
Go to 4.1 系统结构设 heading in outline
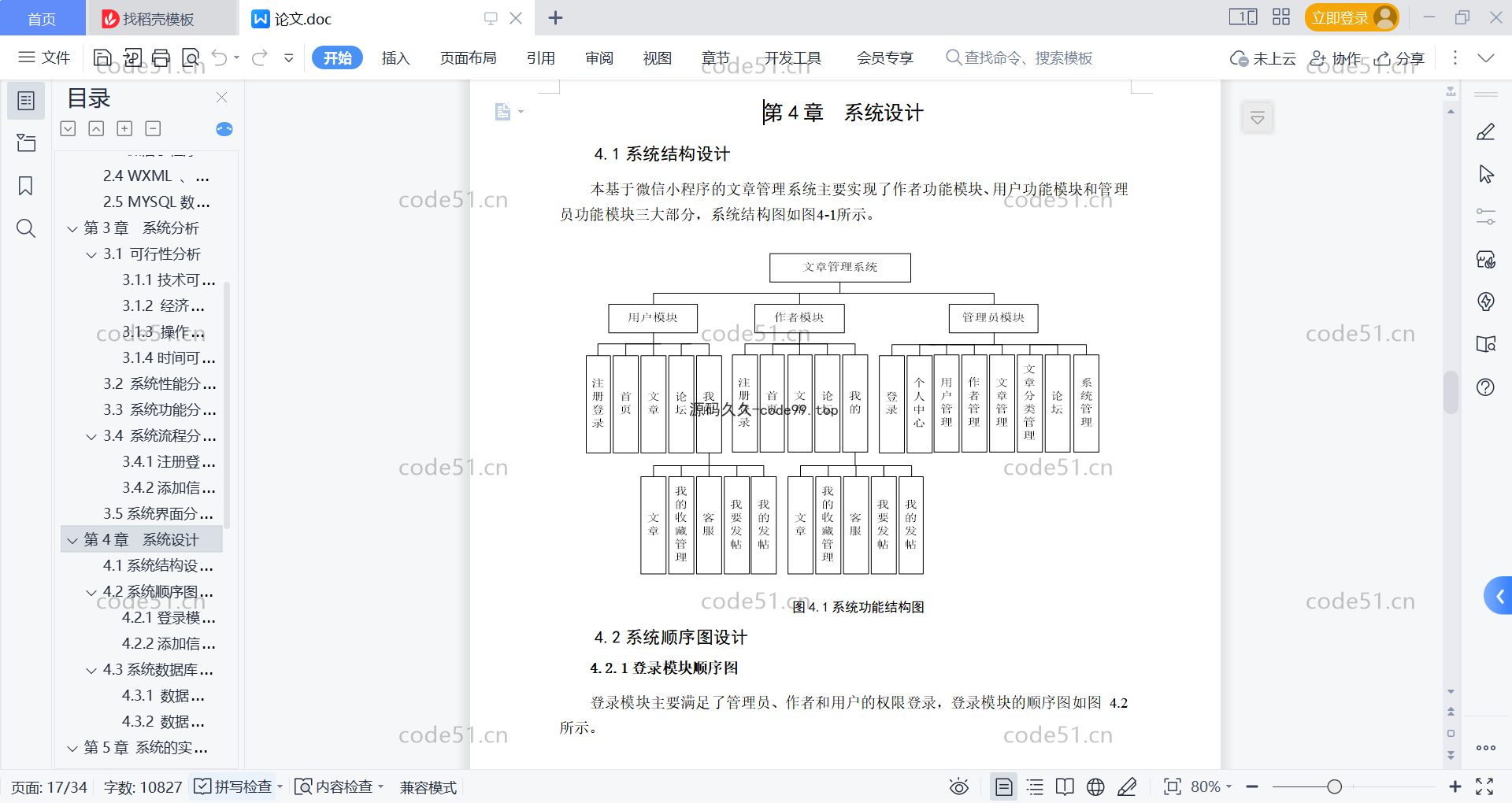tap(157, 565)
